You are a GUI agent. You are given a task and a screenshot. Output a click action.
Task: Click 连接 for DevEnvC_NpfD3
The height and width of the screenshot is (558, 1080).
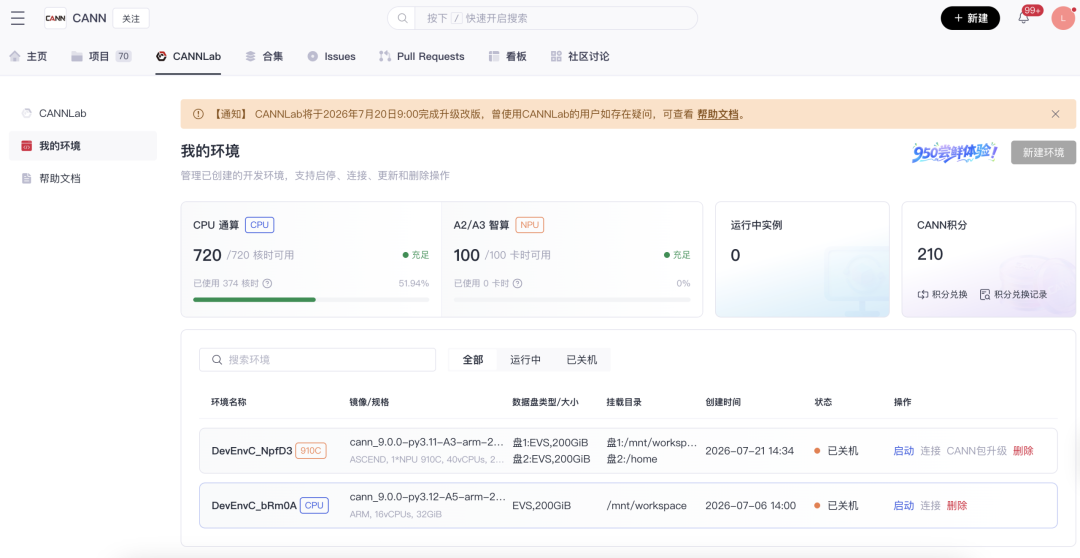(931, 451)
